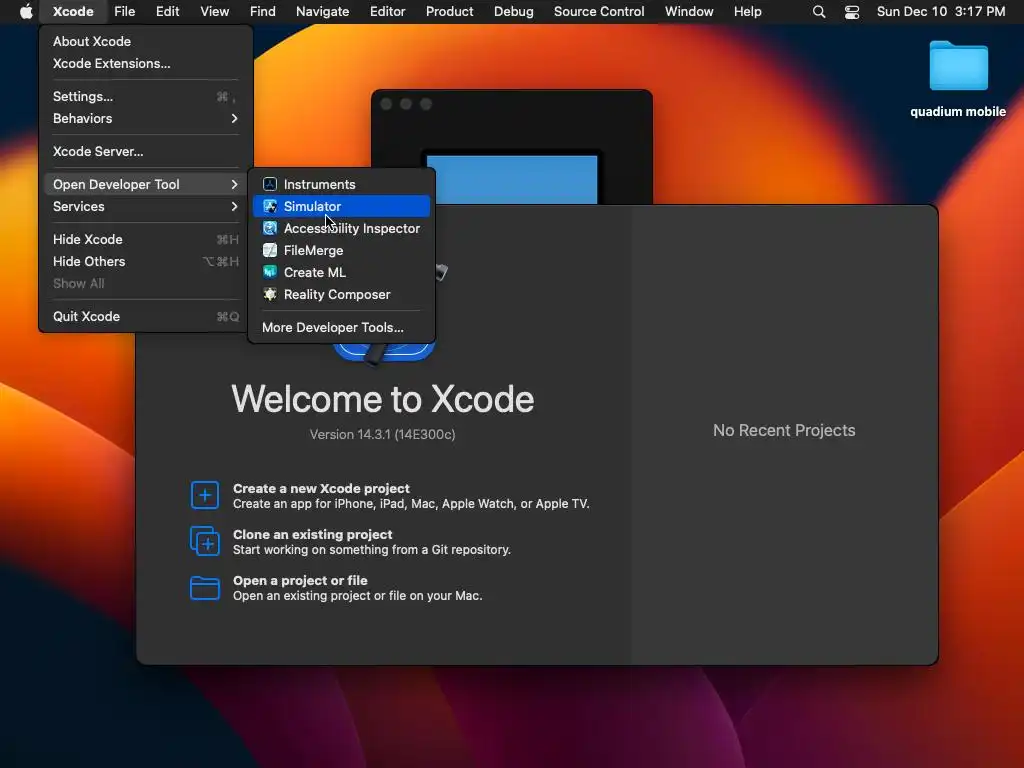Image resolution: width=1024 pixels, height=768 pixels.
Task: Click the date and time in menu bar
Action: [x=940, y=11]
